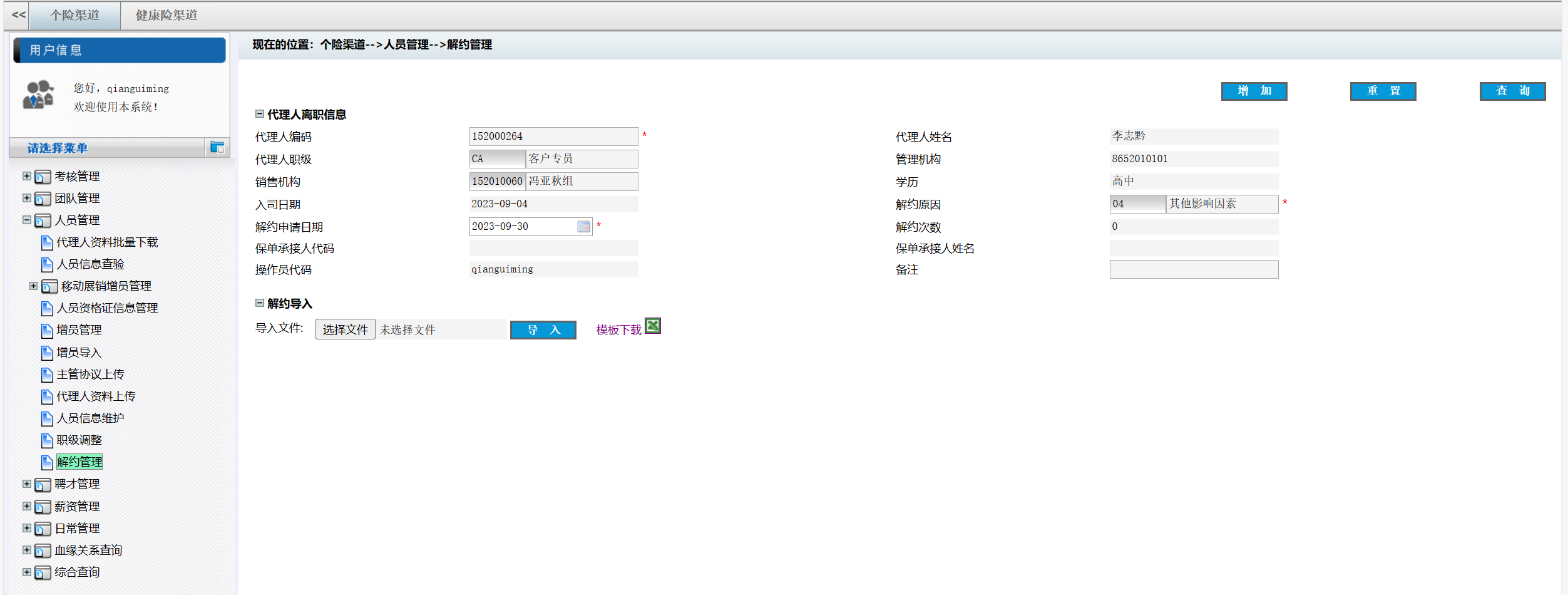This screenshot has width=1568, height=595.
Task: Click the 考核管理 folder icon
Action: tap(43, 177)
